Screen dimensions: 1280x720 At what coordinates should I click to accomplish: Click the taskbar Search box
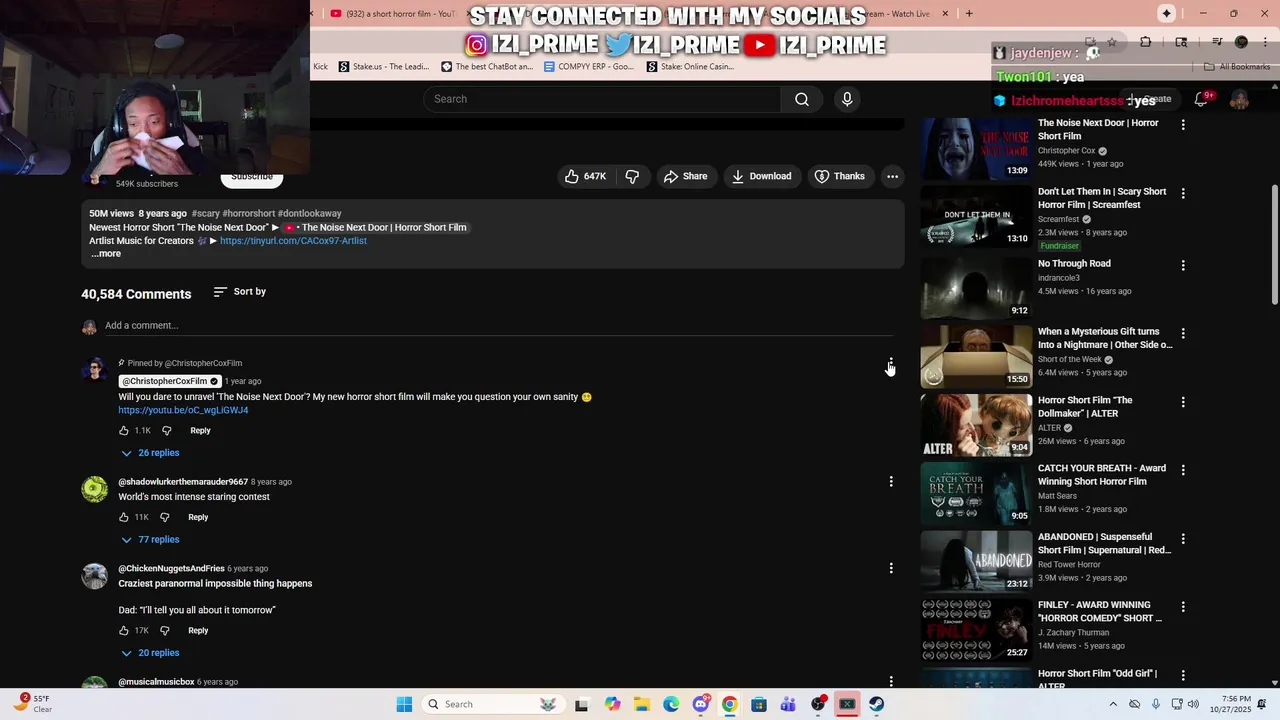click(x=491, y=704)
